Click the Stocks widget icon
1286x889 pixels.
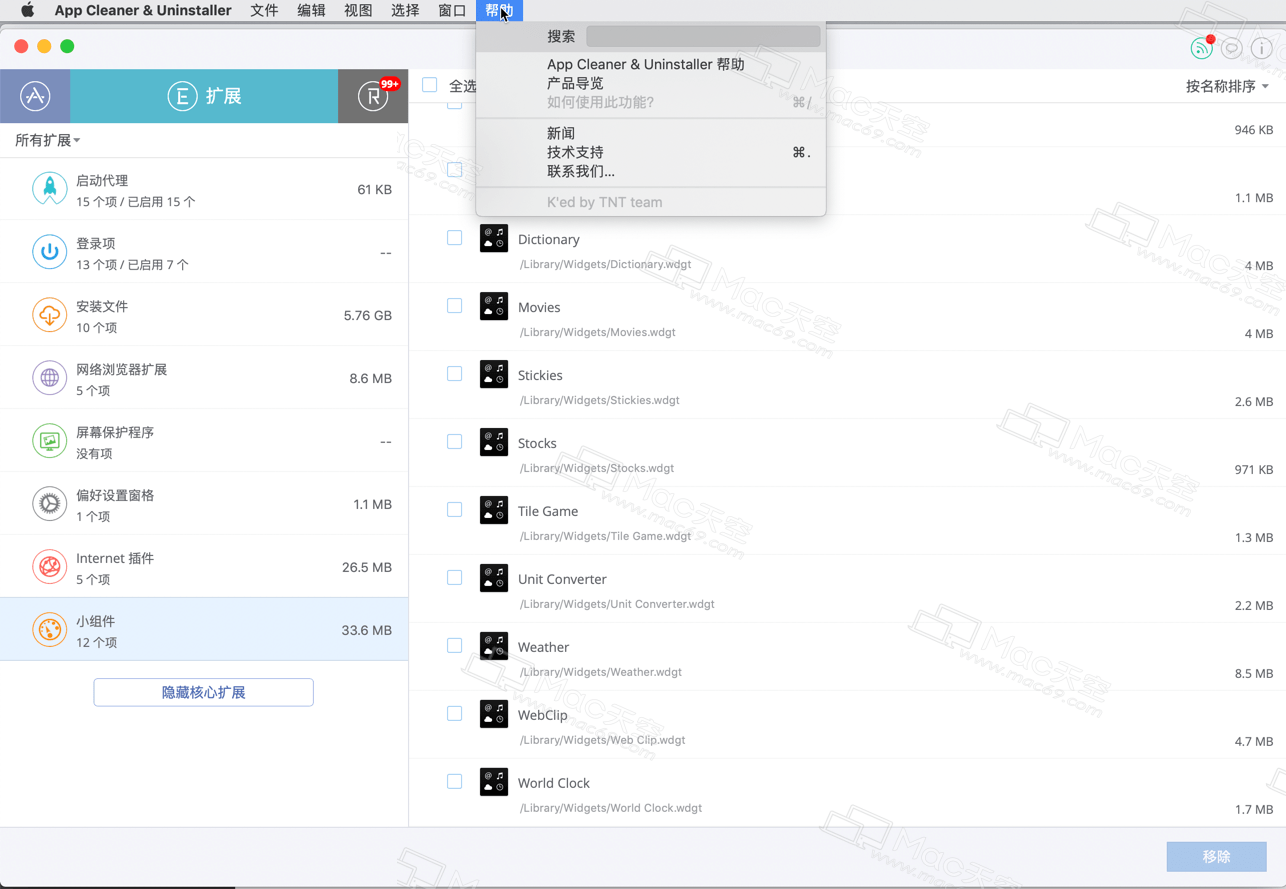(x=494, y=442)
